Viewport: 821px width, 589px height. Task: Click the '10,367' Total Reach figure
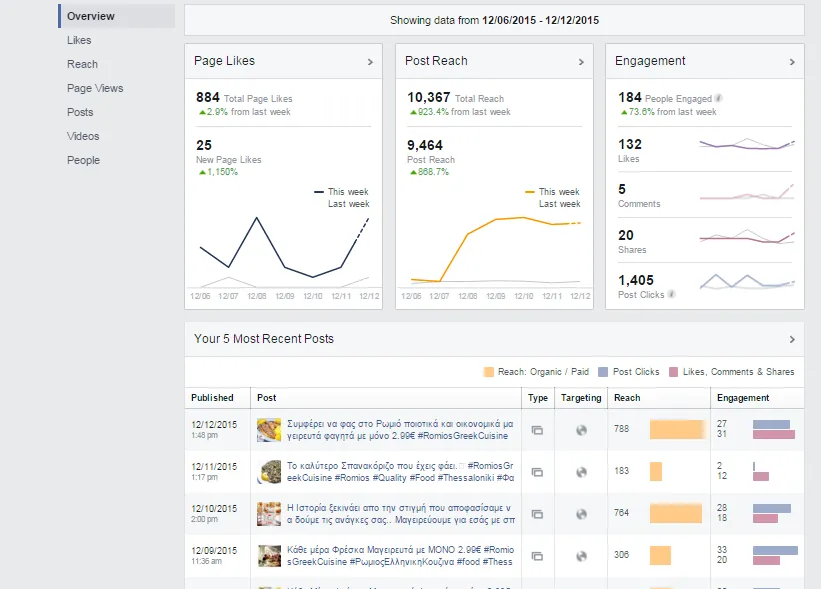[429, 97]
